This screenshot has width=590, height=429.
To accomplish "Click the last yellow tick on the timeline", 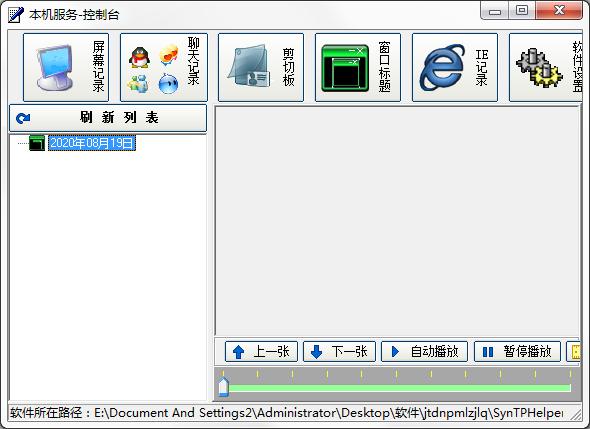I will 570,374.
